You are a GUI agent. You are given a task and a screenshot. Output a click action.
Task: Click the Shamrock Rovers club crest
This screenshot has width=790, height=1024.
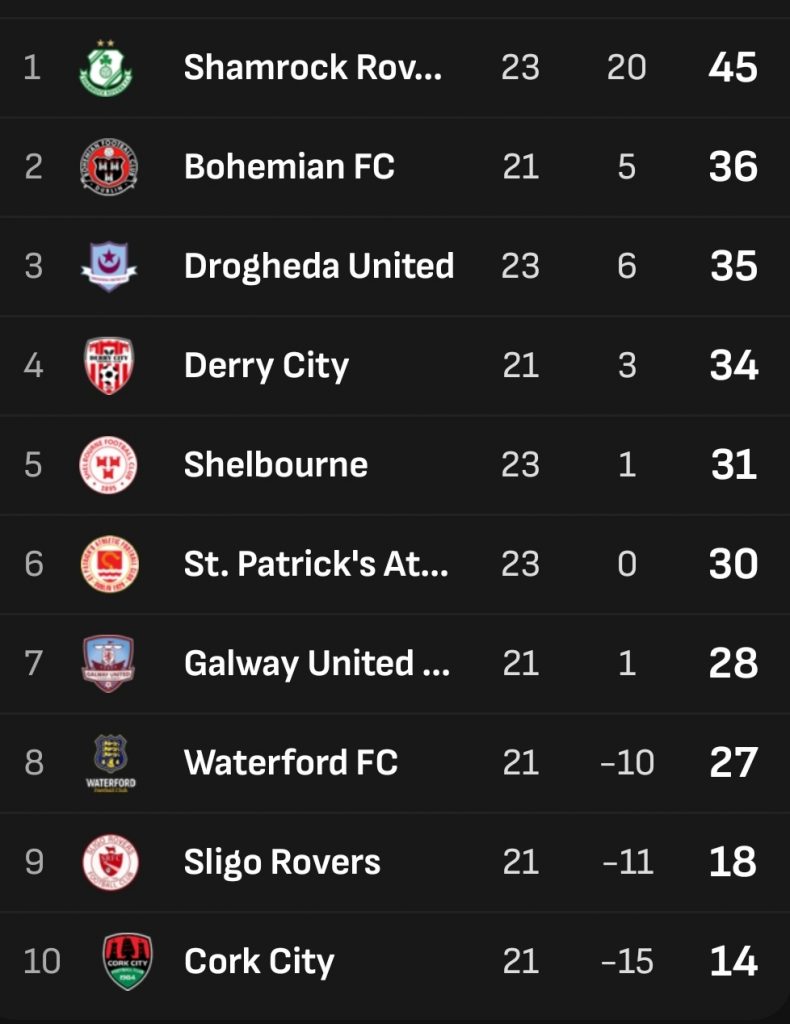point(106,68)
